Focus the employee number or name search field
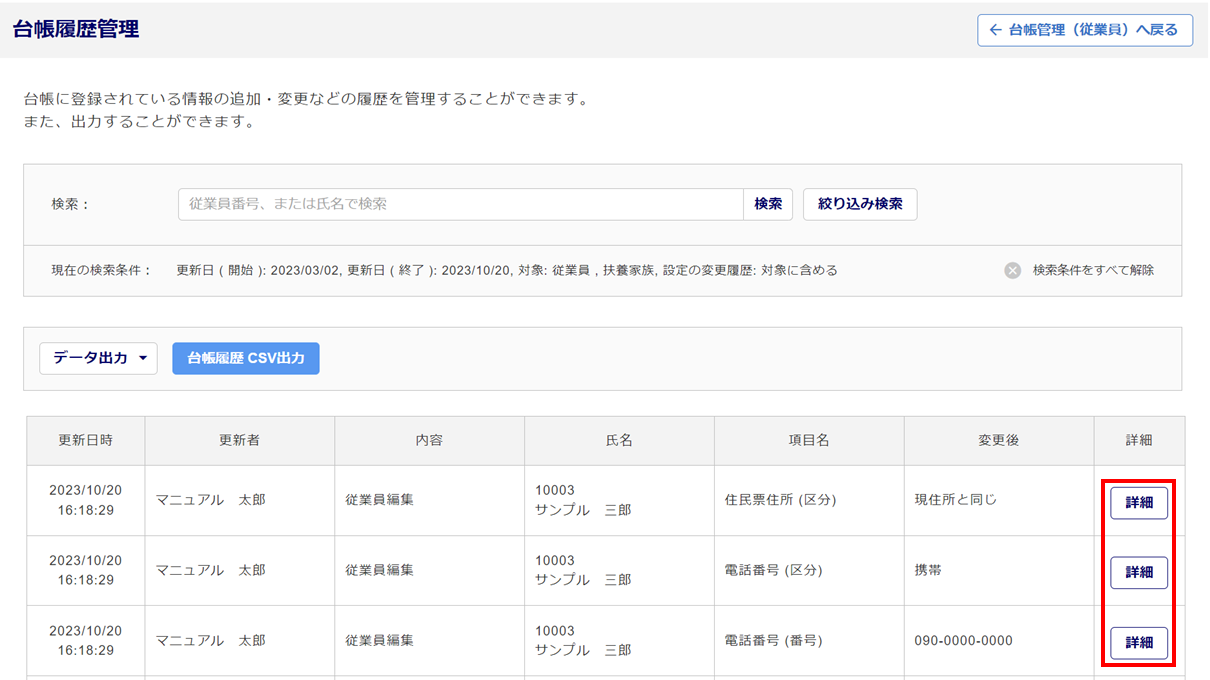 460,204
